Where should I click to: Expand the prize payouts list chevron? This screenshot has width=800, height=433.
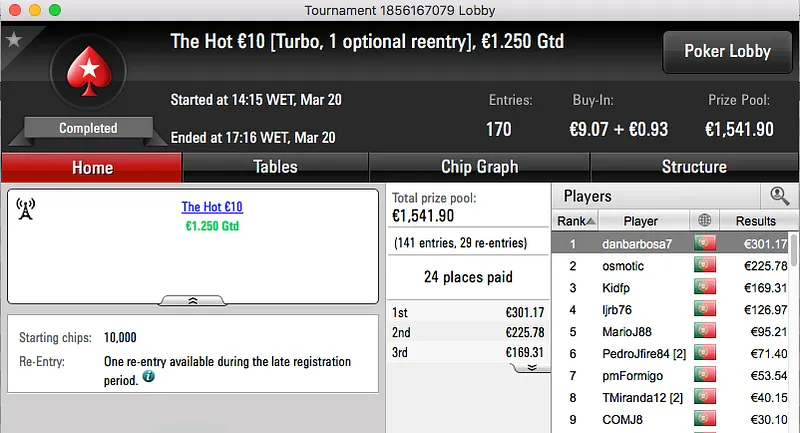point(532,367)
